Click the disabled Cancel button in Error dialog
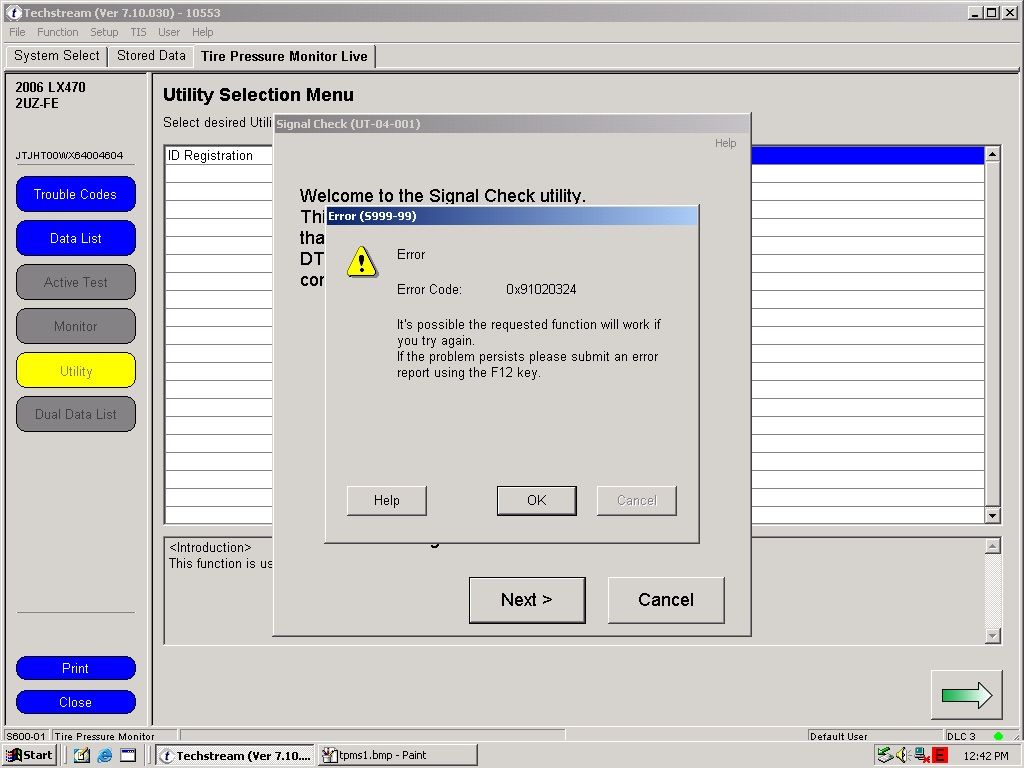 (x=637, y=500)
